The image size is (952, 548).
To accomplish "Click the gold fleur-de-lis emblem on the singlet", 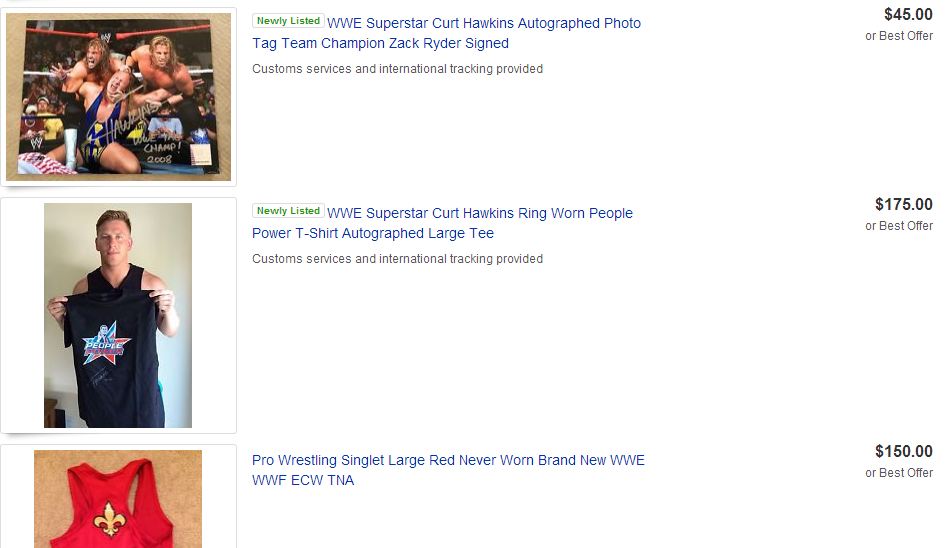I will 108,518.
